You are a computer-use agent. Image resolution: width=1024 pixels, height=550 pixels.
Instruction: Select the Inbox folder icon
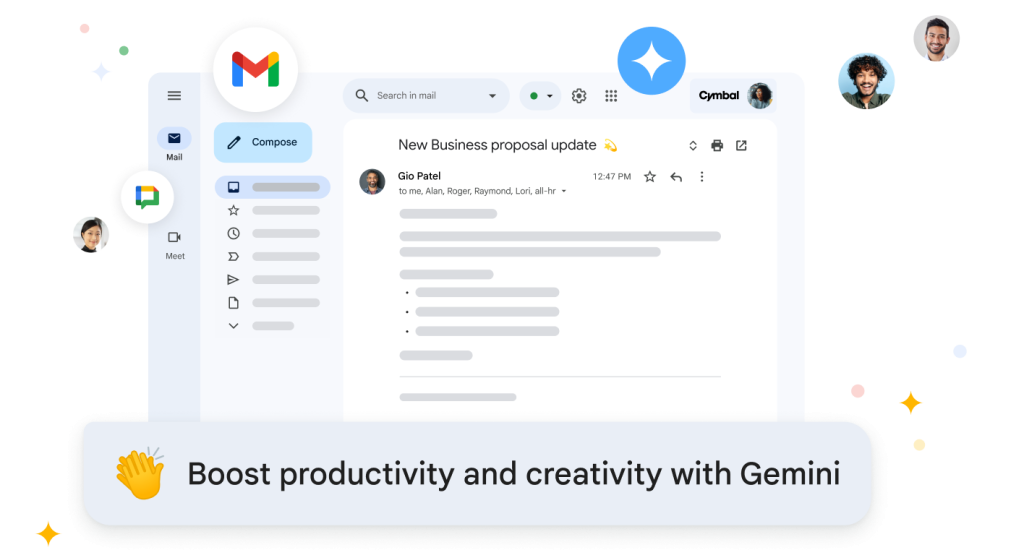tap(233, 187)
